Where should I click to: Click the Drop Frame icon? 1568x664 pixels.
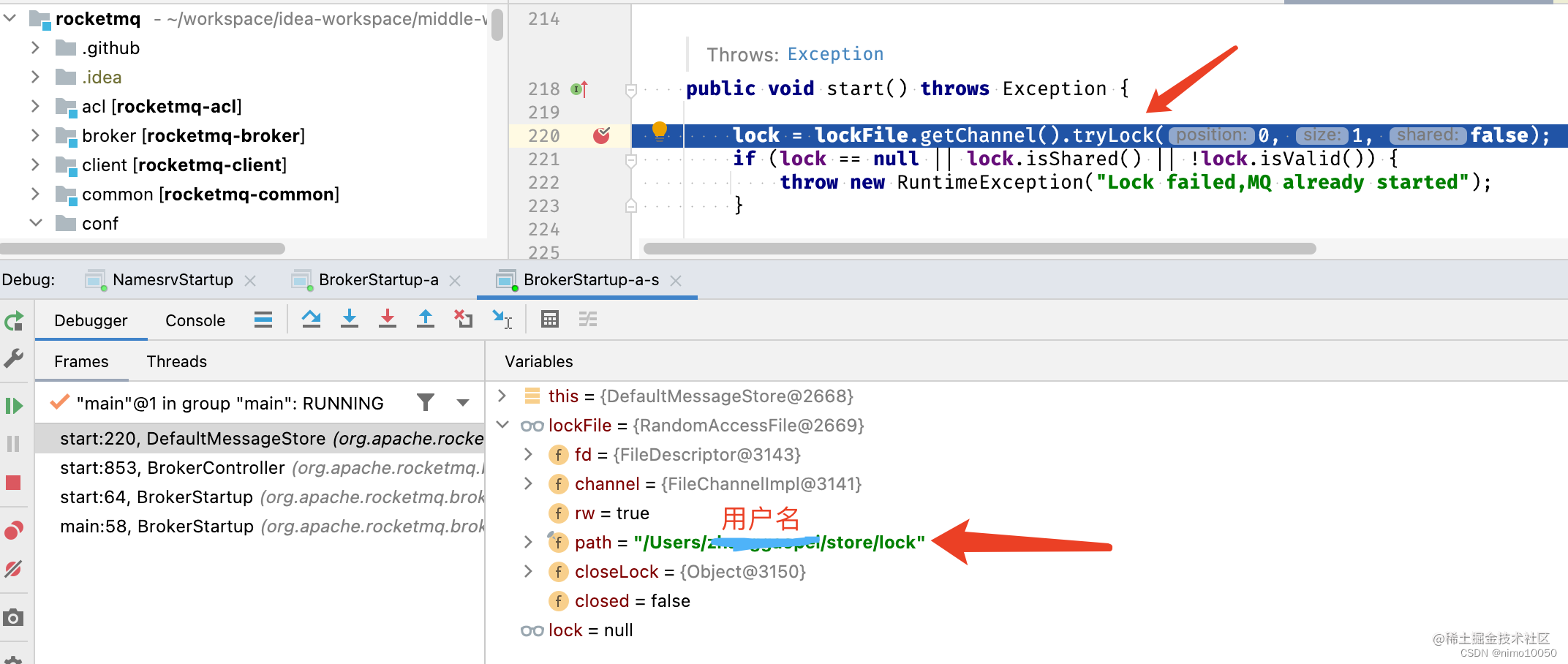click(464, 320)
